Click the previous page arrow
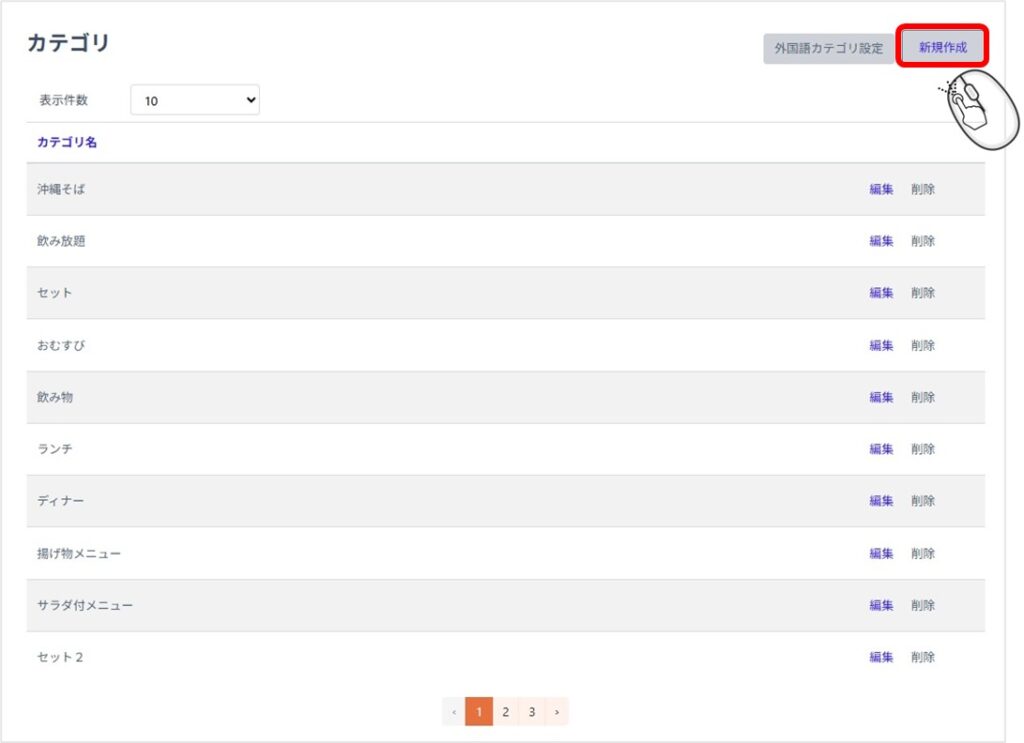The width and height of the screenshot is (1024, 743). click(x=454, y=712)
